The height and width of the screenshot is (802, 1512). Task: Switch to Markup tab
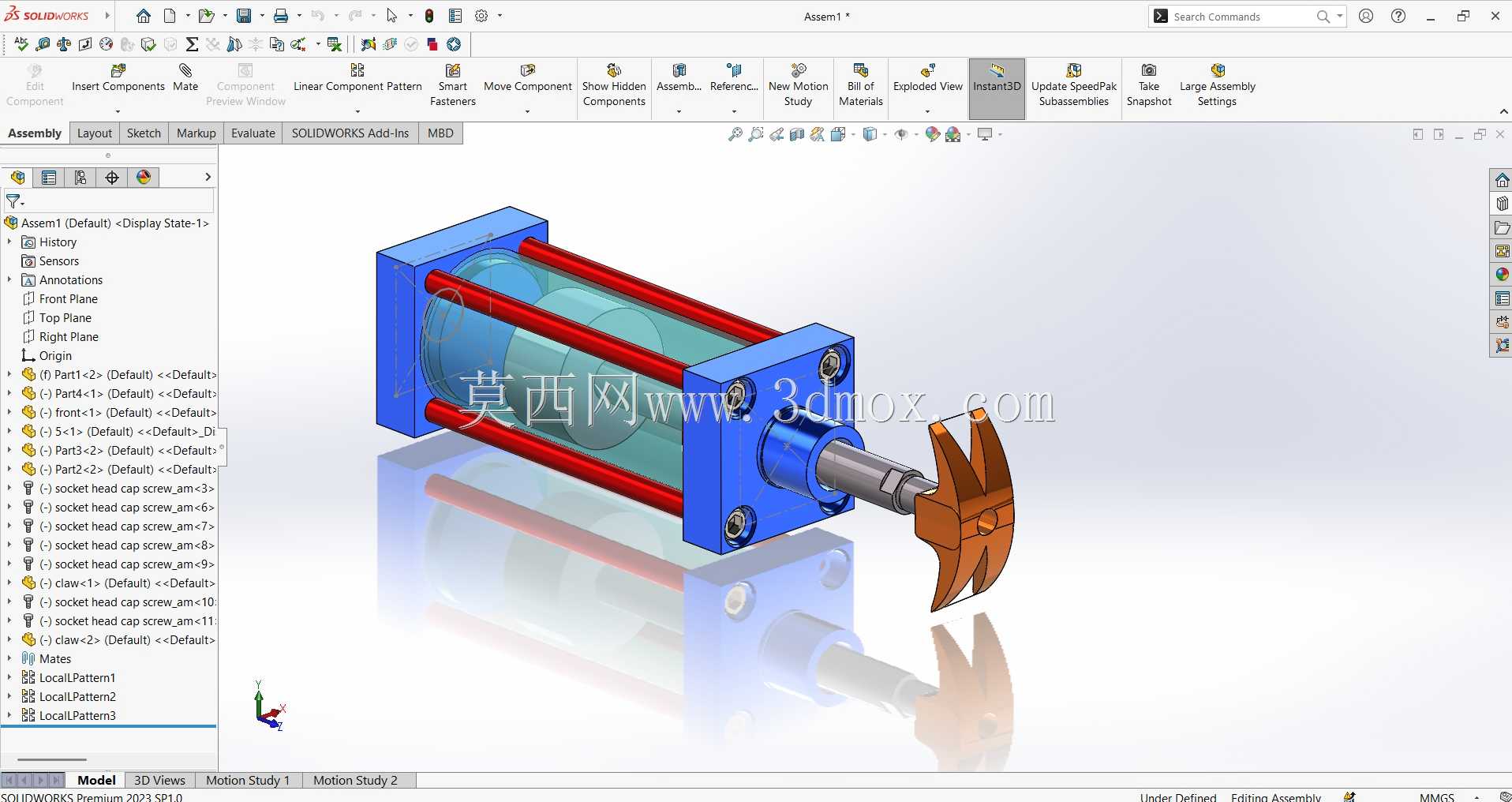click(x=196, y=133)
